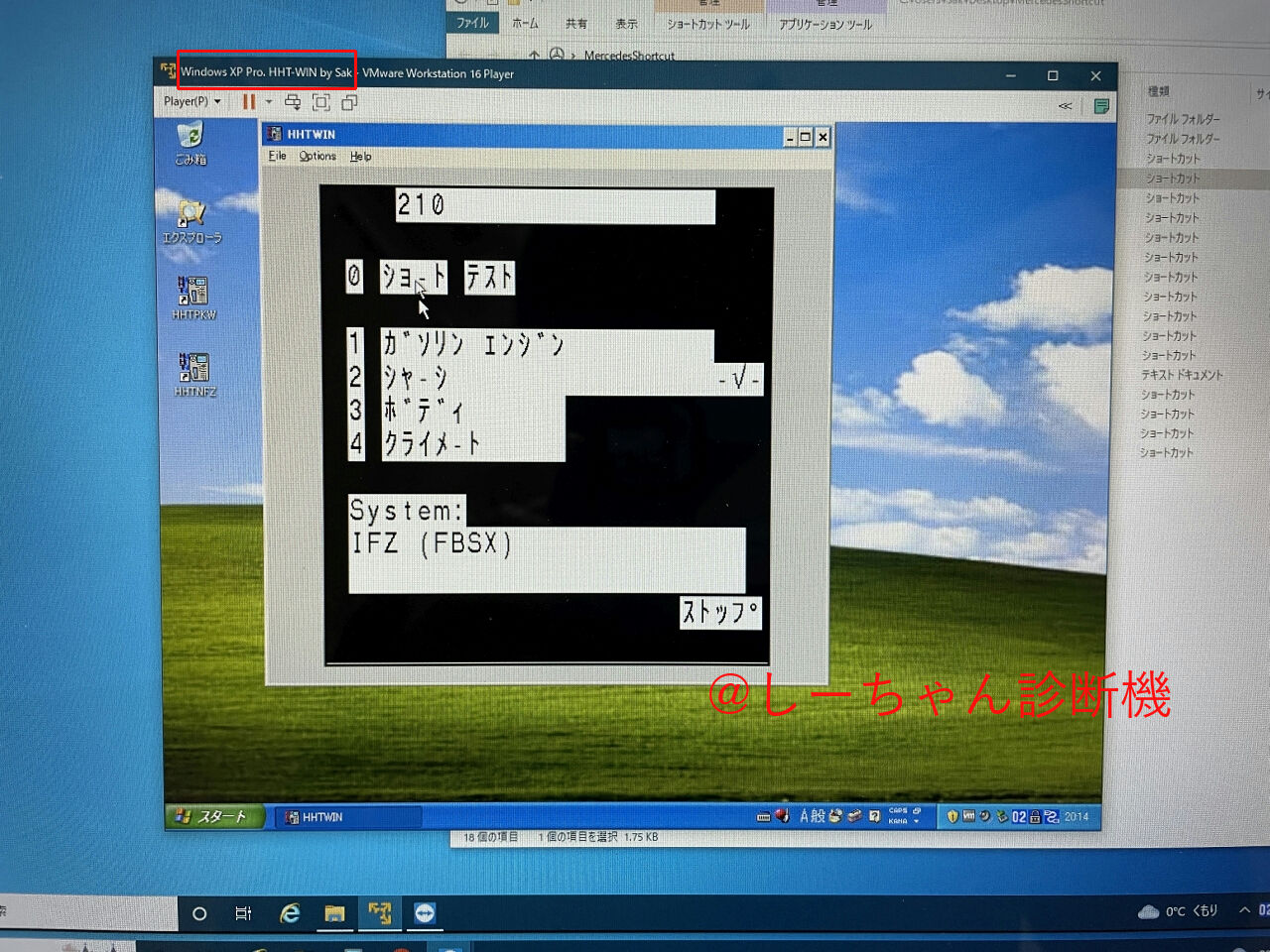Screen dimensions: 1270x952
Task: Open the Options menu in HHTWIN
Action: pos(317,156)
